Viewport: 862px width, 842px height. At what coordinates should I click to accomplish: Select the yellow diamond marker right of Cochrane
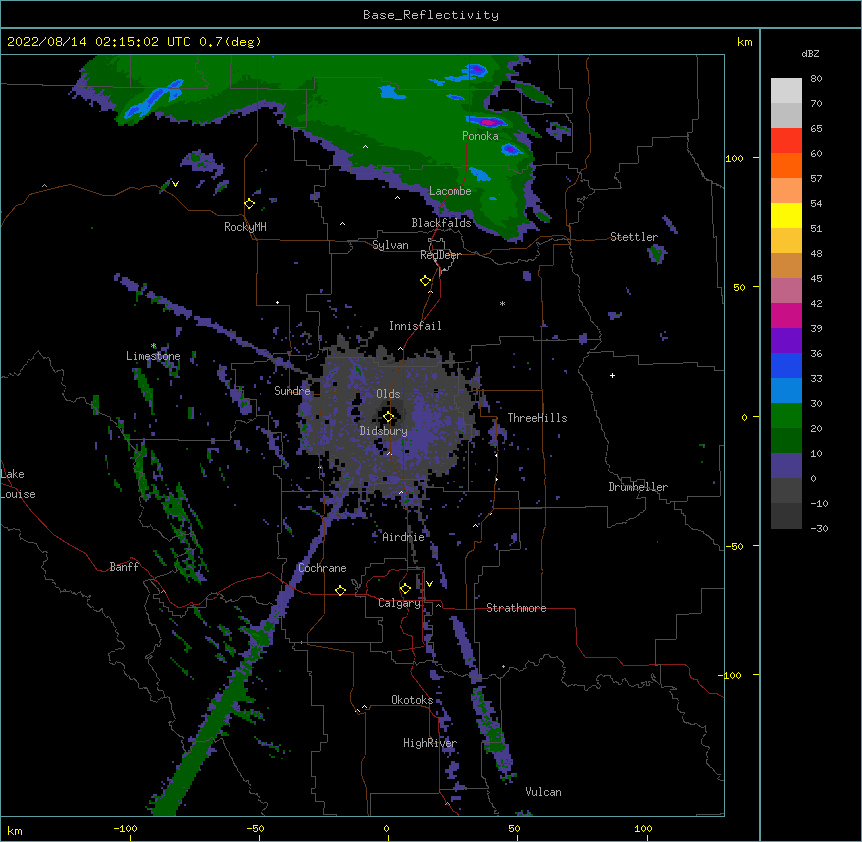(340, 590)
